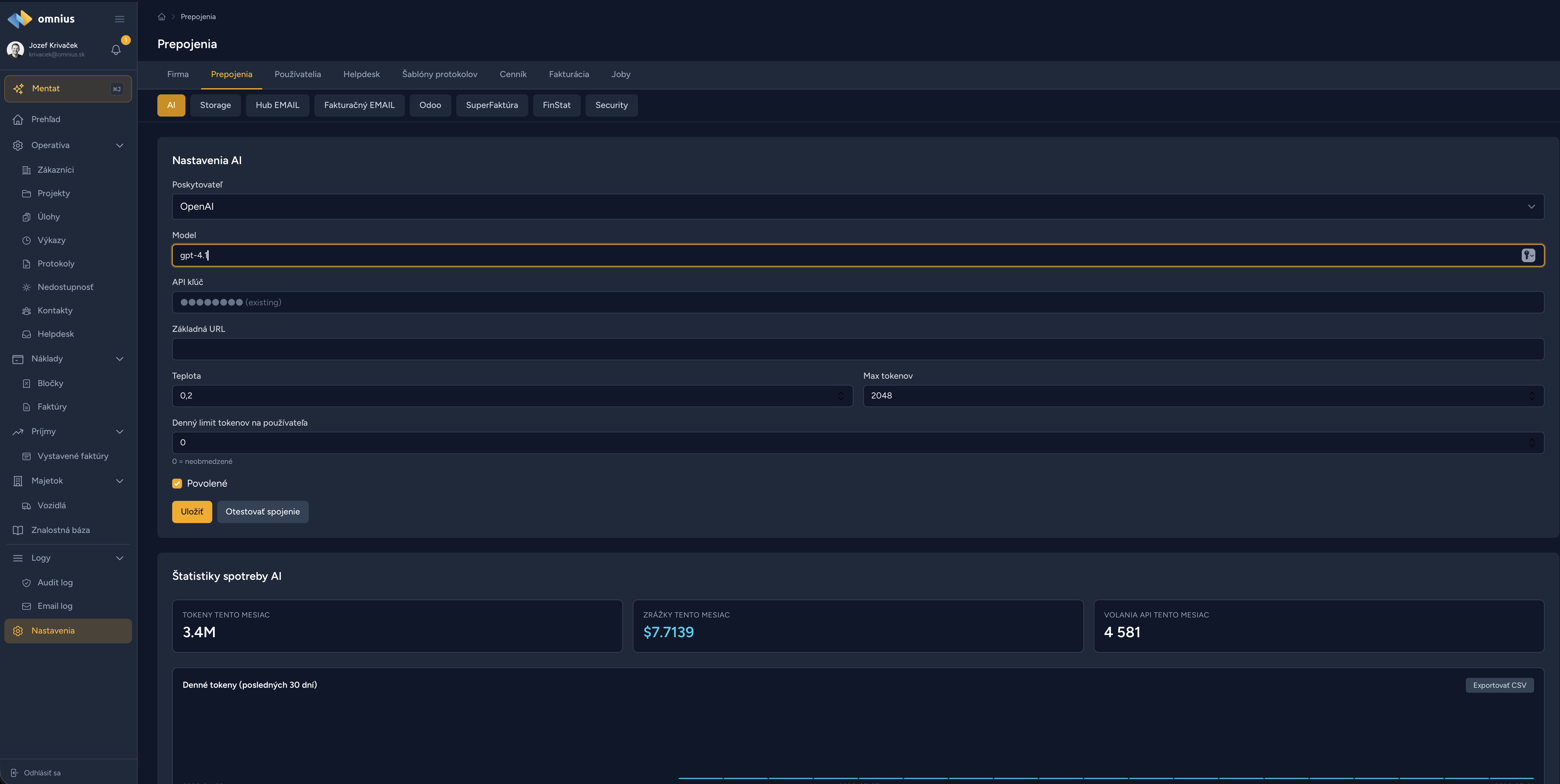The height and width of the screenshot is (784, 1560).
Task: Switch to Šablóny protokolov tab
Action: coord(440,74)
